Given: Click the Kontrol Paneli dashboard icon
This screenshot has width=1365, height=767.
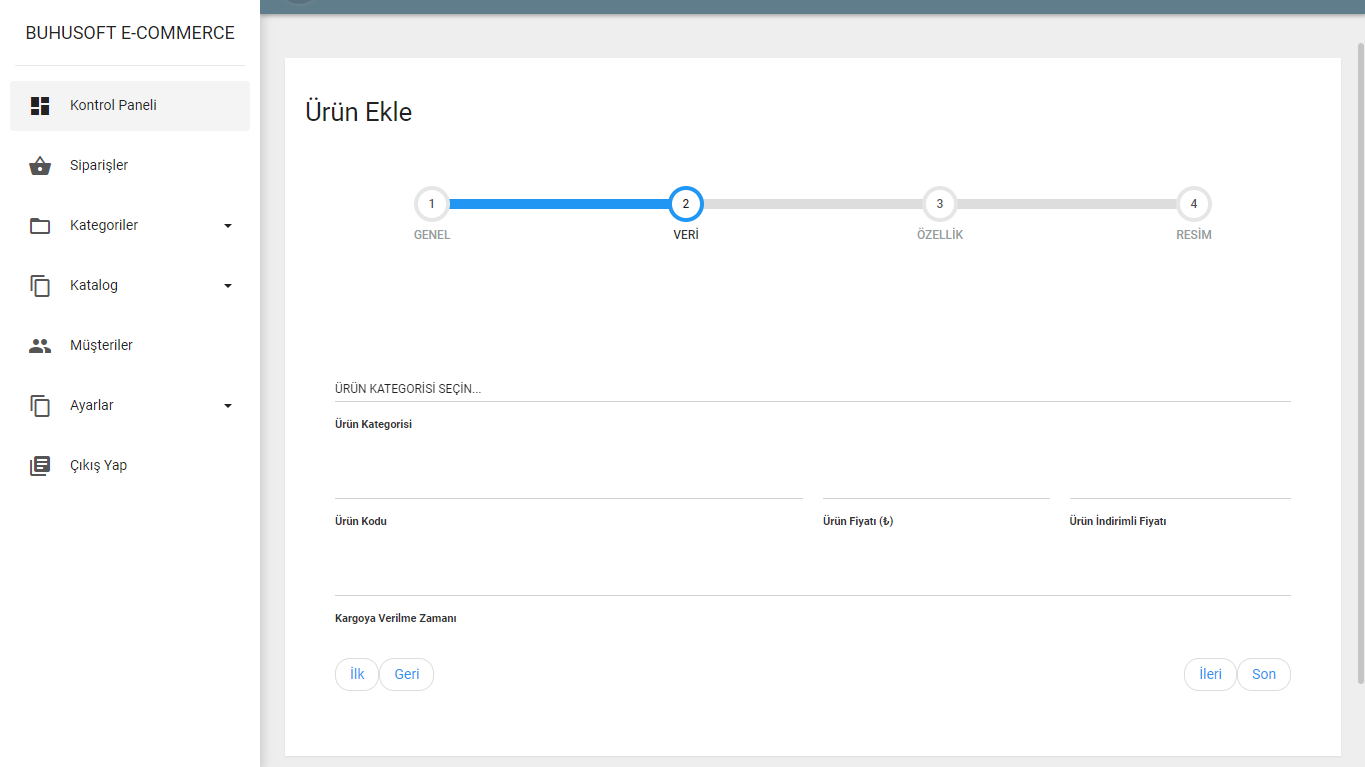Looking at the screenshot, I should 40,106.
